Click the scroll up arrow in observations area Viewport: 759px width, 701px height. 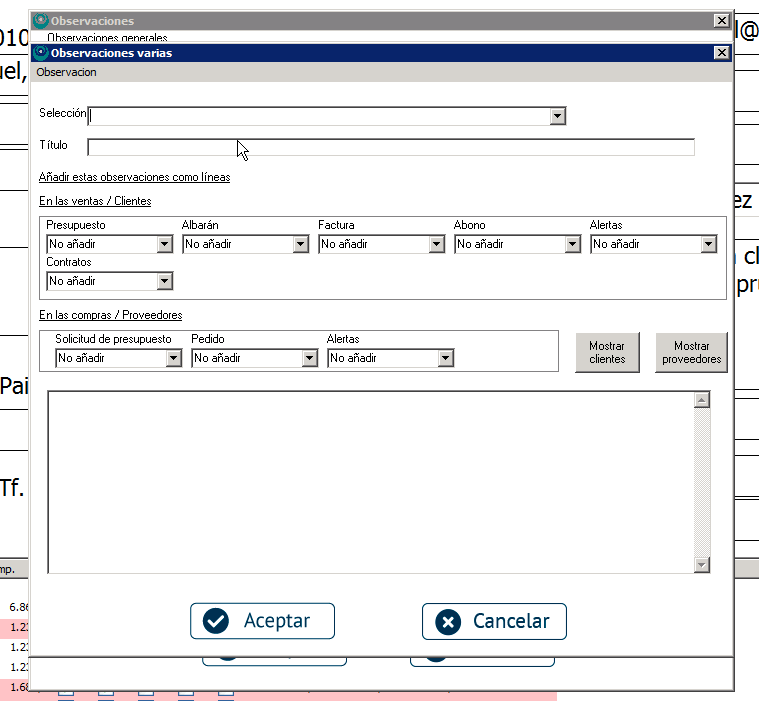[701, 400]
